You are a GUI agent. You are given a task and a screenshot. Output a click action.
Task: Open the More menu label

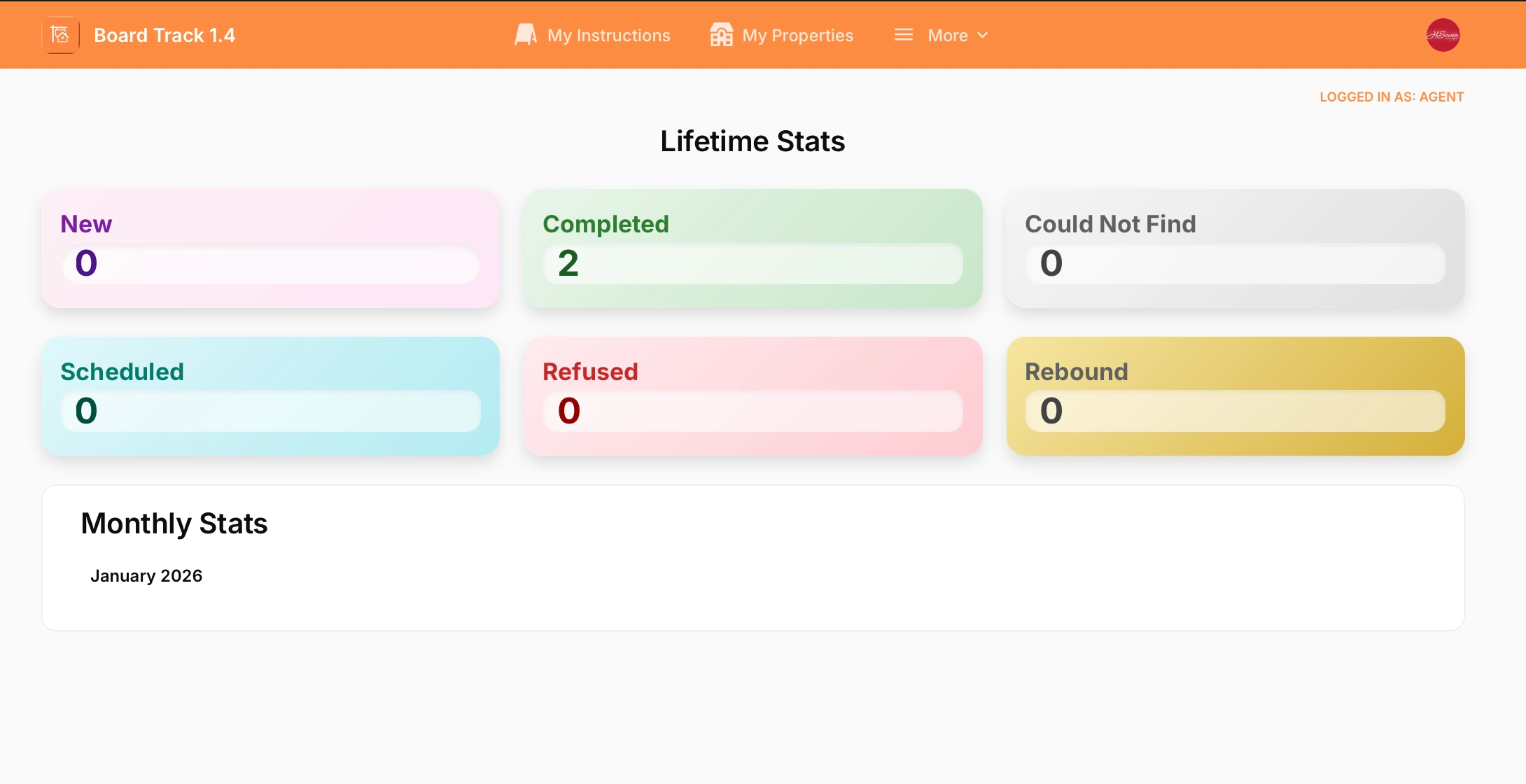(x=947, y=35)
